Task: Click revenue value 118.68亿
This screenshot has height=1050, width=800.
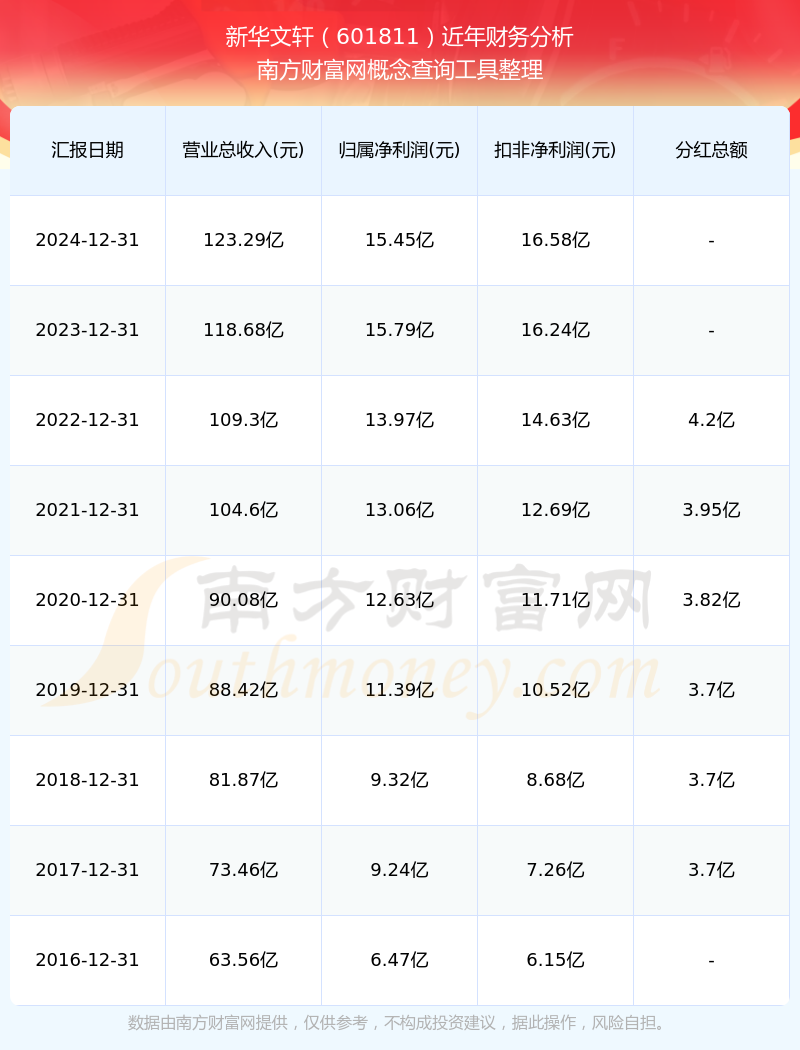Action: coord(244,330)
